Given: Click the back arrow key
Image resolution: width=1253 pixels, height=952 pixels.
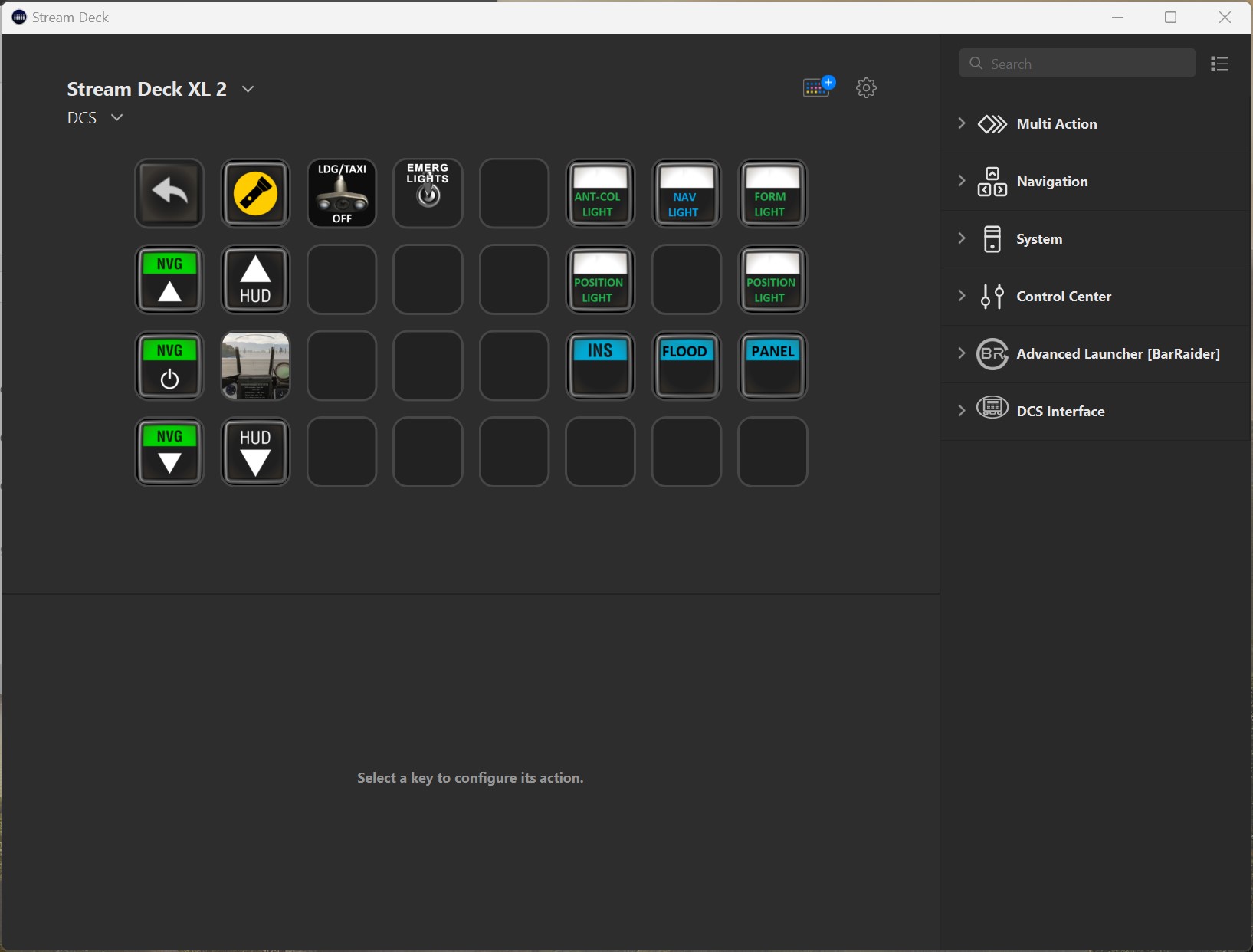Looking at the screenshot, I should pyautogui.click(x=169, y=193).
